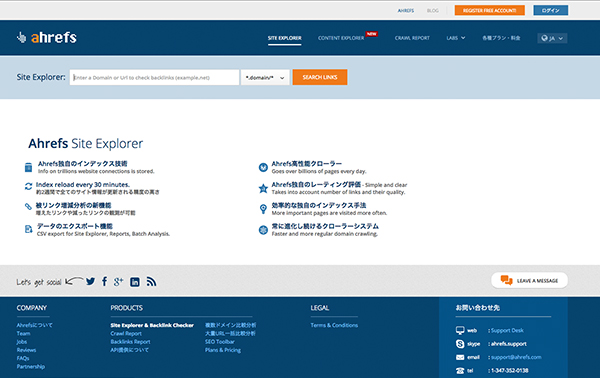Click the refresh icon beside Index reload
600x378 pixels.
tap(28, 186)
